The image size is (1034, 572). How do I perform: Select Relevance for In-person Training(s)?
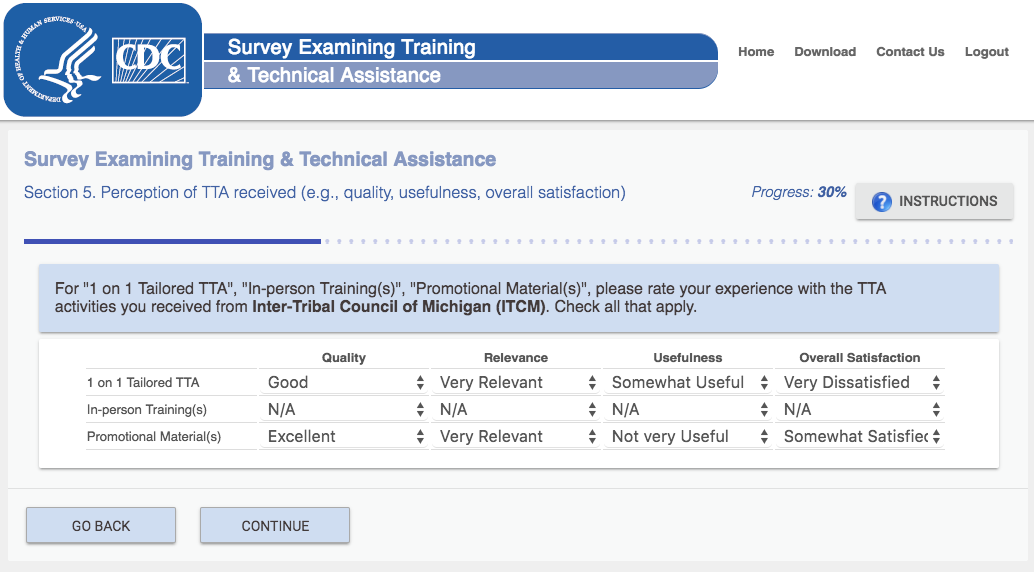(x=518, y=409)
